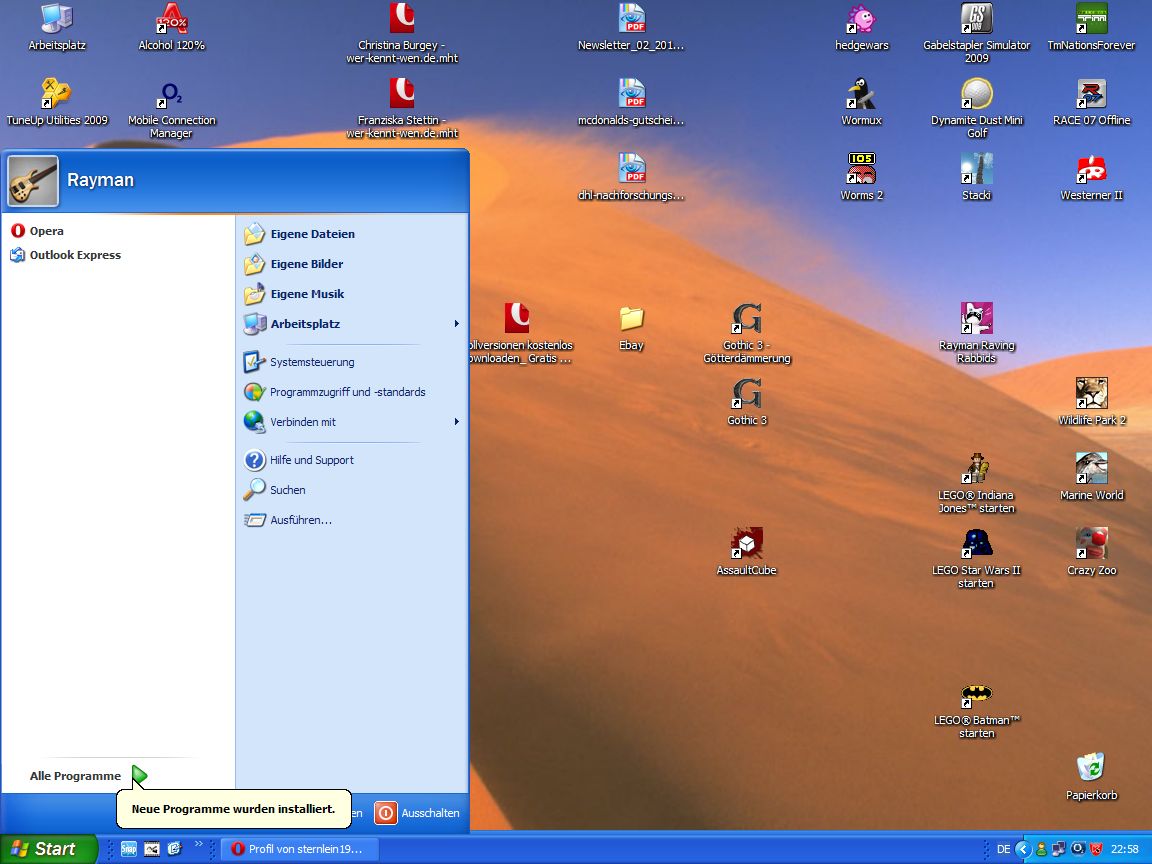Start LEGO Indiana Jones shortcut

point(976,483)
